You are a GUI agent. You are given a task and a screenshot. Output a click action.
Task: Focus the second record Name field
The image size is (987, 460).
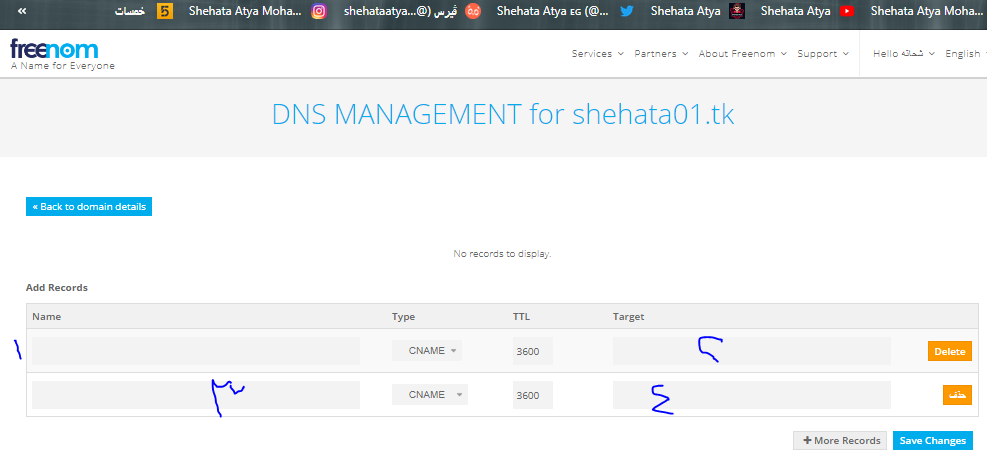point(196,395)
